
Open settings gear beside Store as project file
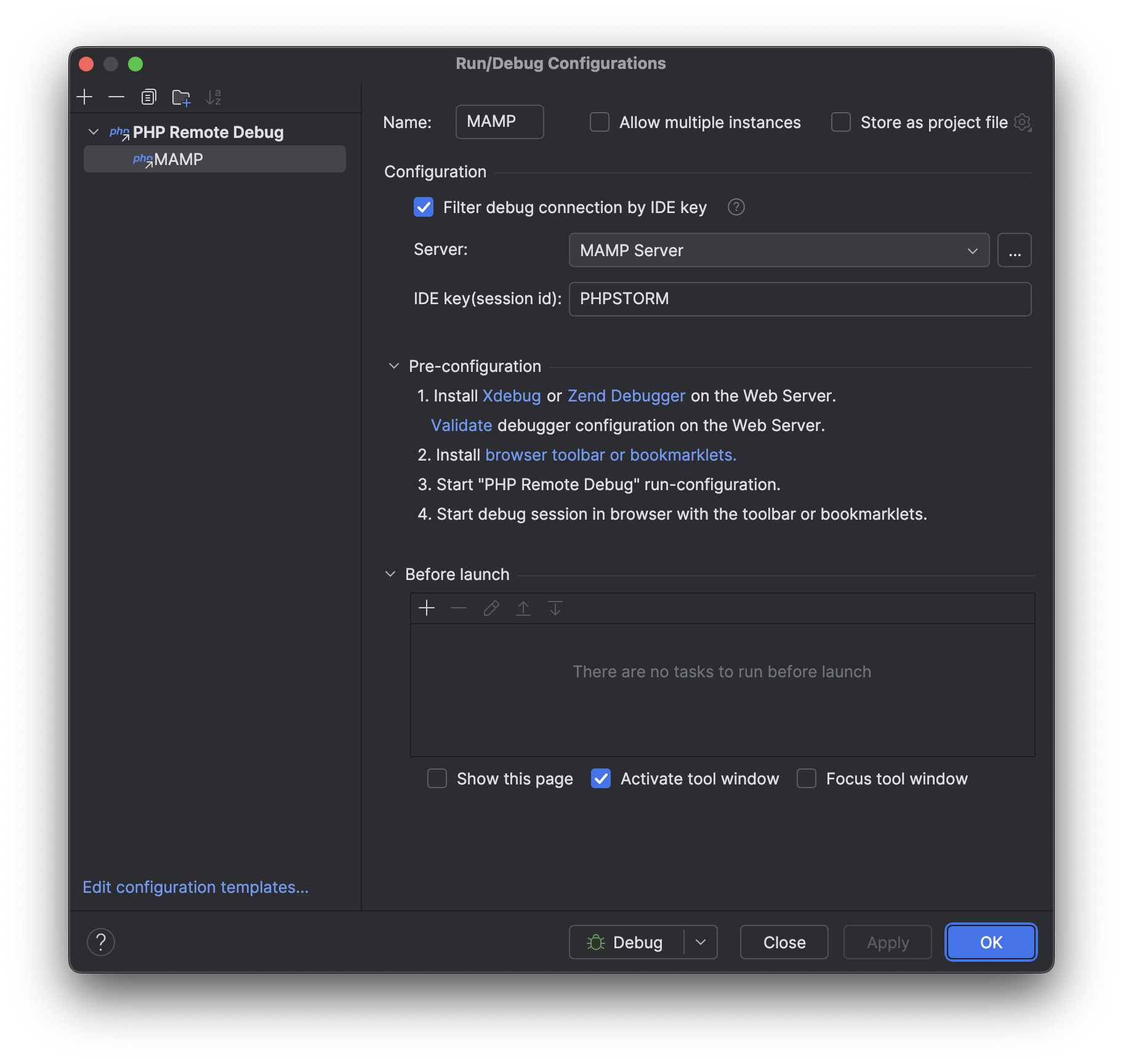click(1023, 122)
